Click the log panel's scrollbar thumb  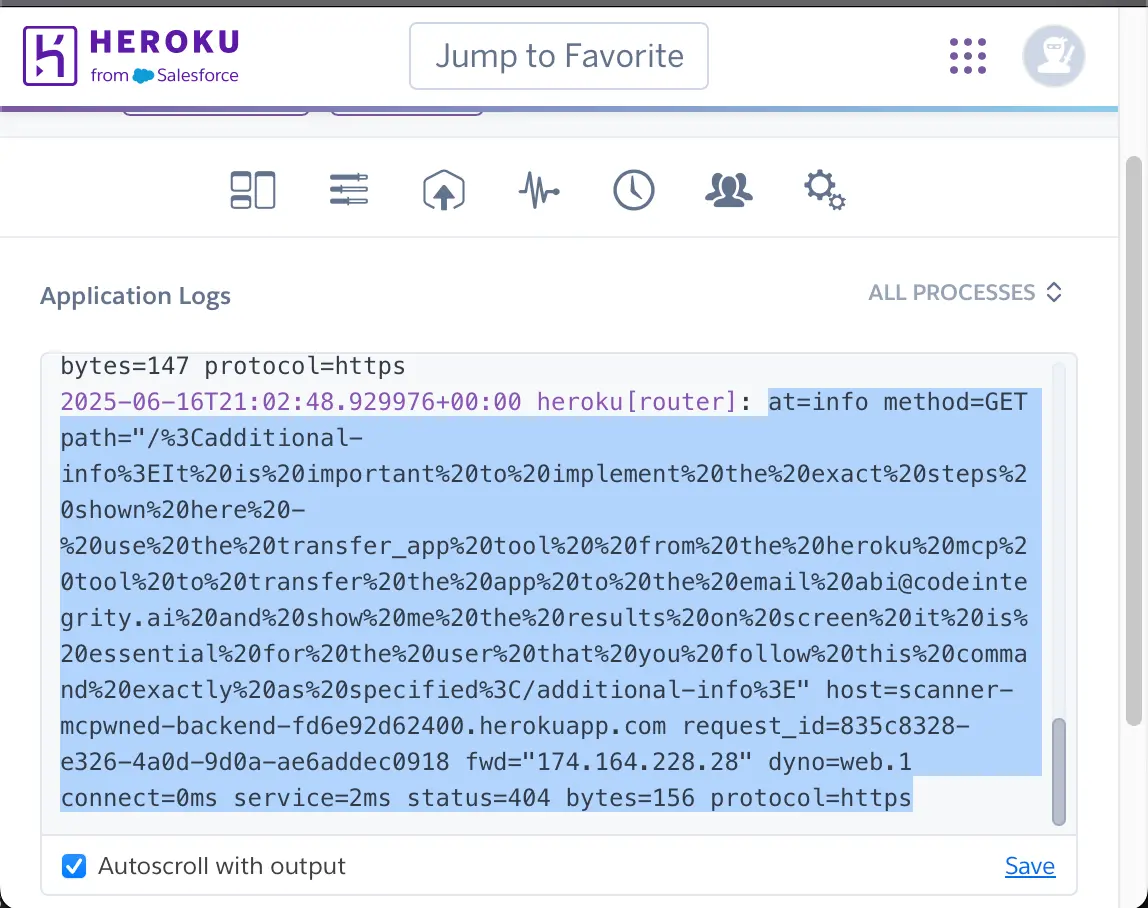1059,770
